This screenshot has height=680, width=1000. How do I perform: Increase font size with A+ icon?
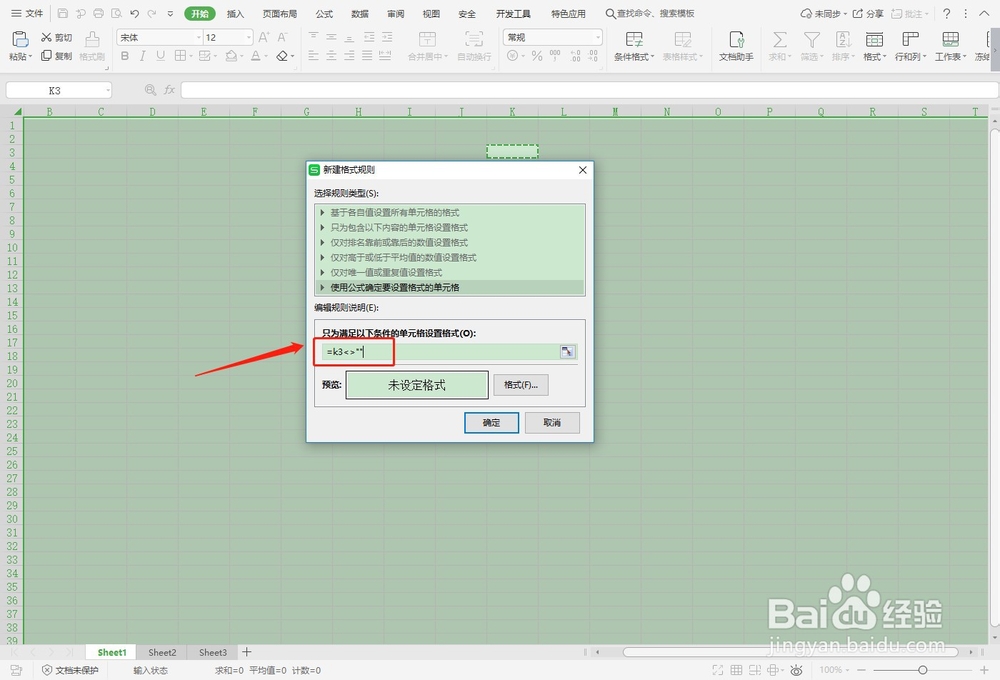[x=264, y=38]
